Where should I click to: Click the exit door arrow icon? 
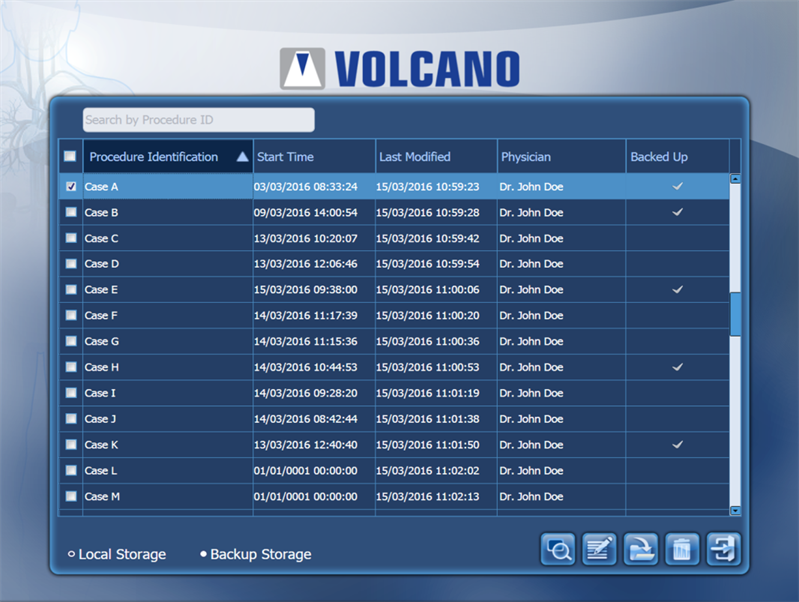(724, 549)
